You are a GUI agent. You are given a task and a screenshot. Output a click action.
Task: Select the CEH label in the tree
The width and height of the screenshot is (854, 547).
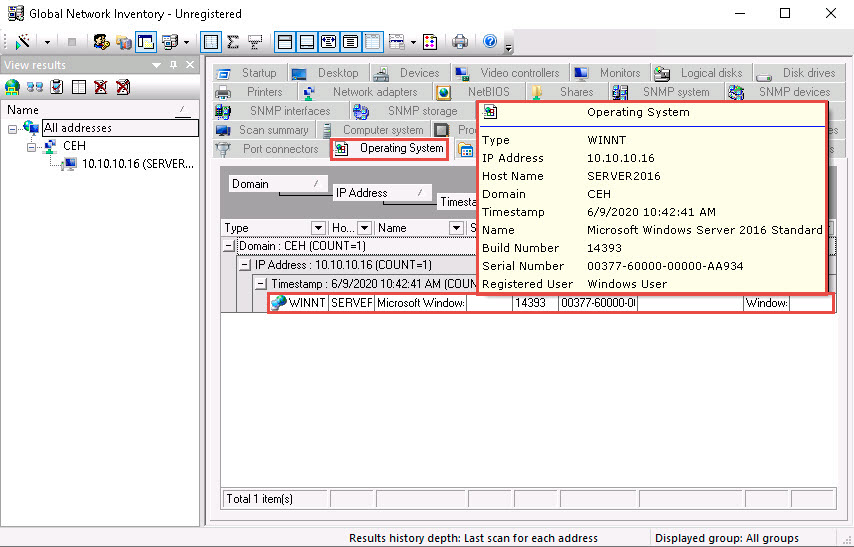pos(75,145)
